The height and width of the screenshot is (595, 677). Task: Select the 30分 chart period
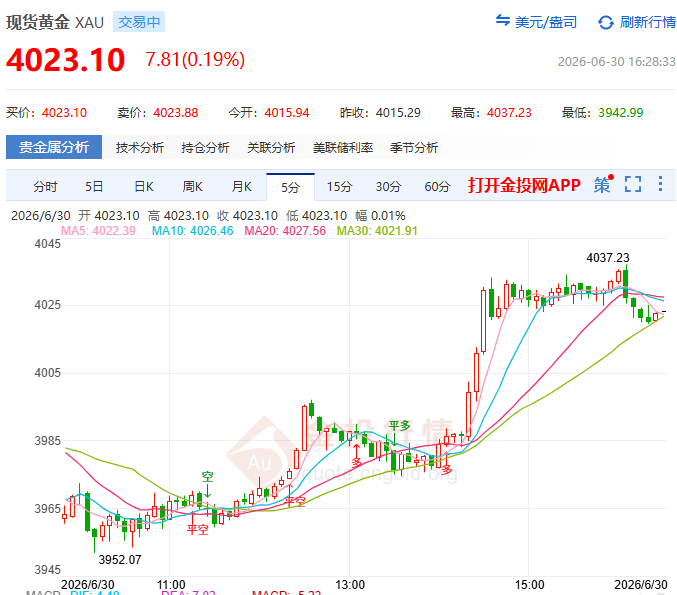tap(388, 187)
